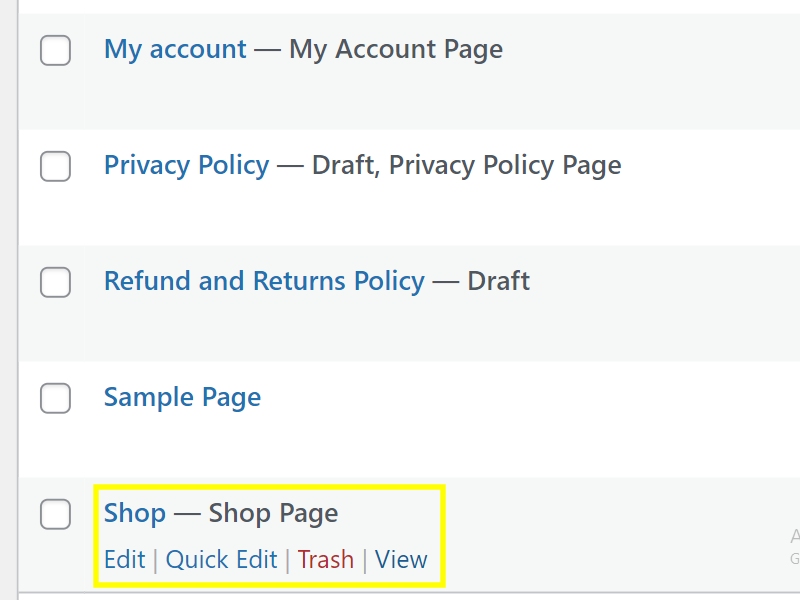Open the Privacy Policy page link
The image size is (800, 600).
click(x=186, y=165)
